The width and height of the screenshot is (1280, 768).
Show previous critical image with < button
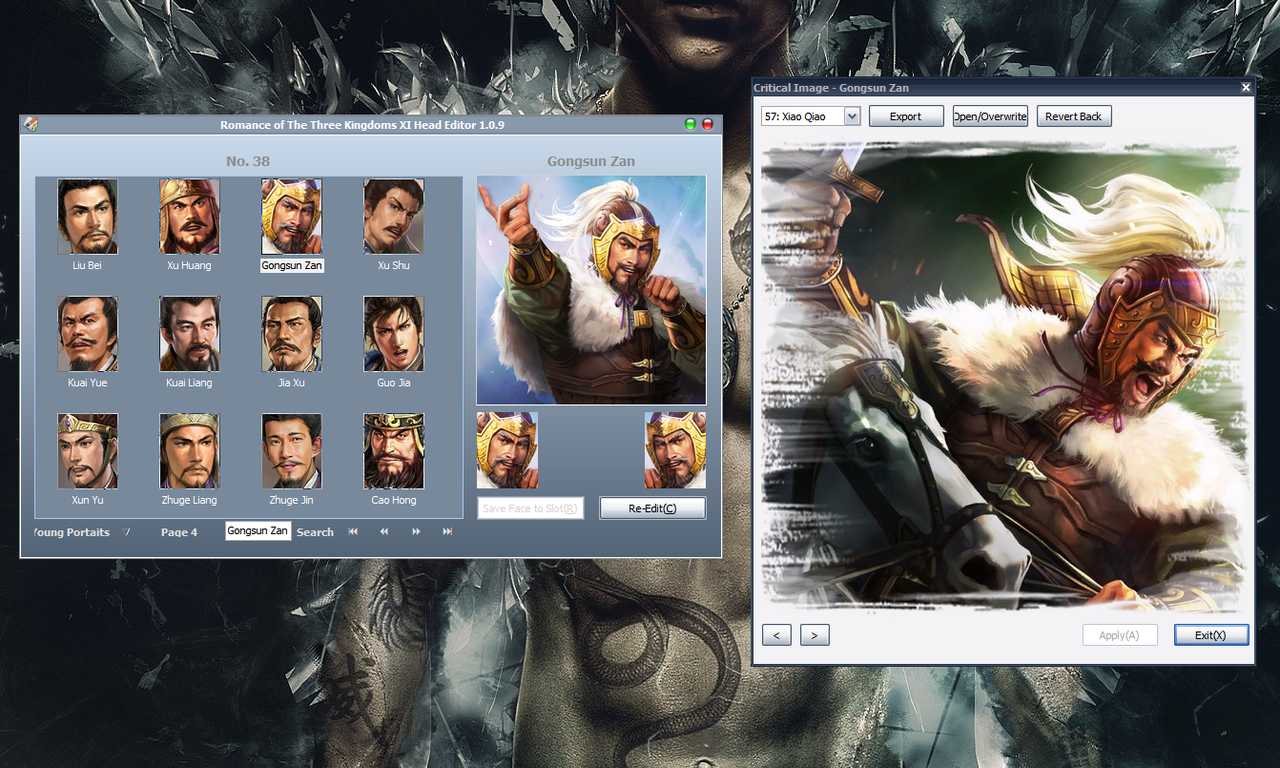(777, 635)
